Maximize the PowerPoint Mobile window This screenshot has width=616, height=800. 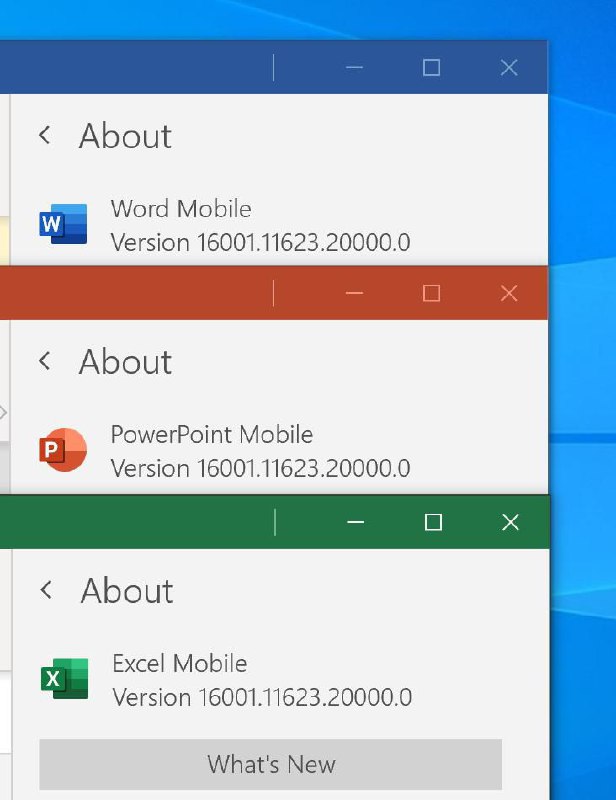pyautogui.click(x=432, y=293)
